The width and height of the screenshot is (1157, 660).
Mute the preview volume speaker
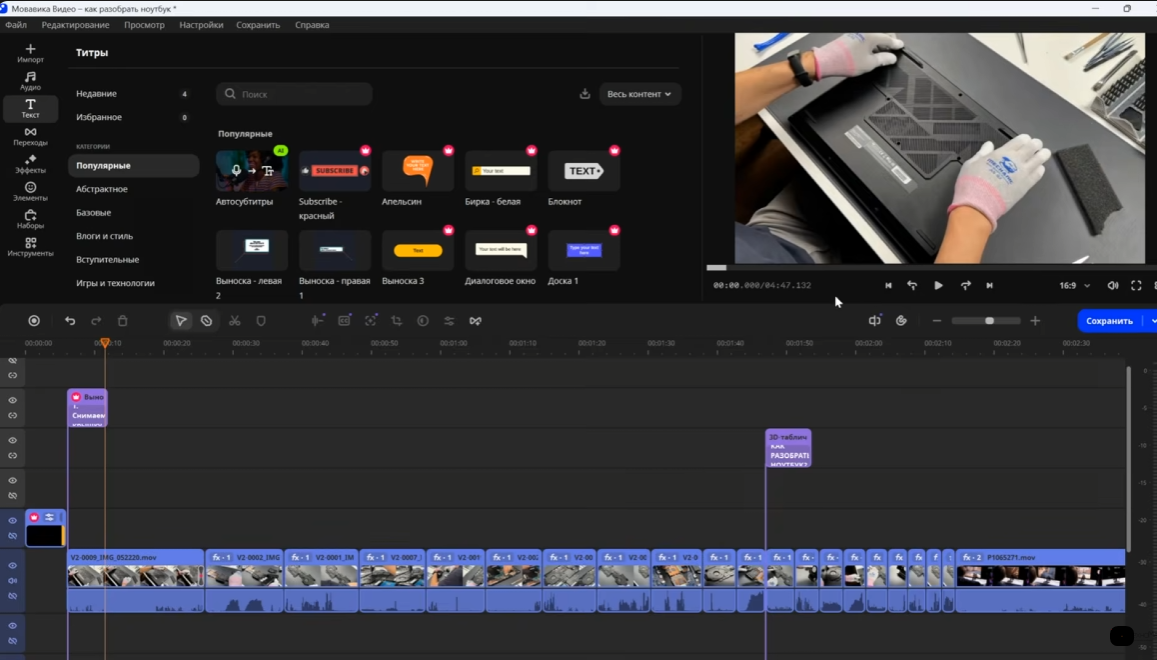1113,286
